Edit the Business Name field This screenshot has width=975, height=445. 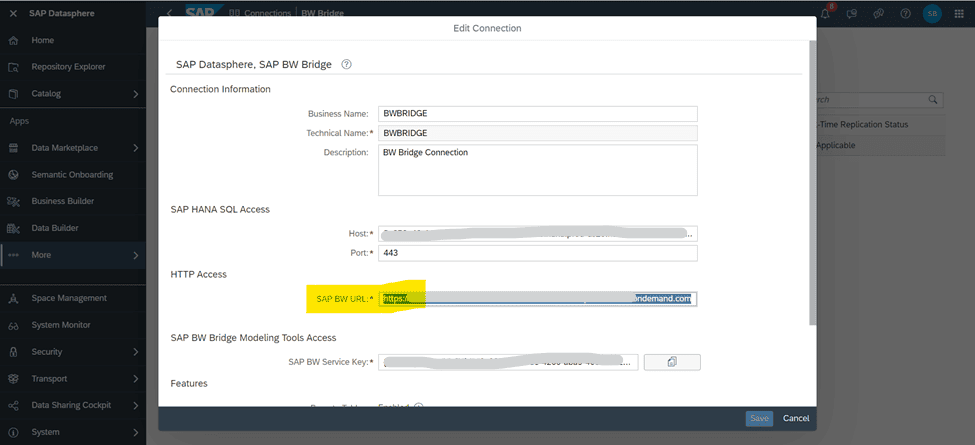click(x=538, y=114)
